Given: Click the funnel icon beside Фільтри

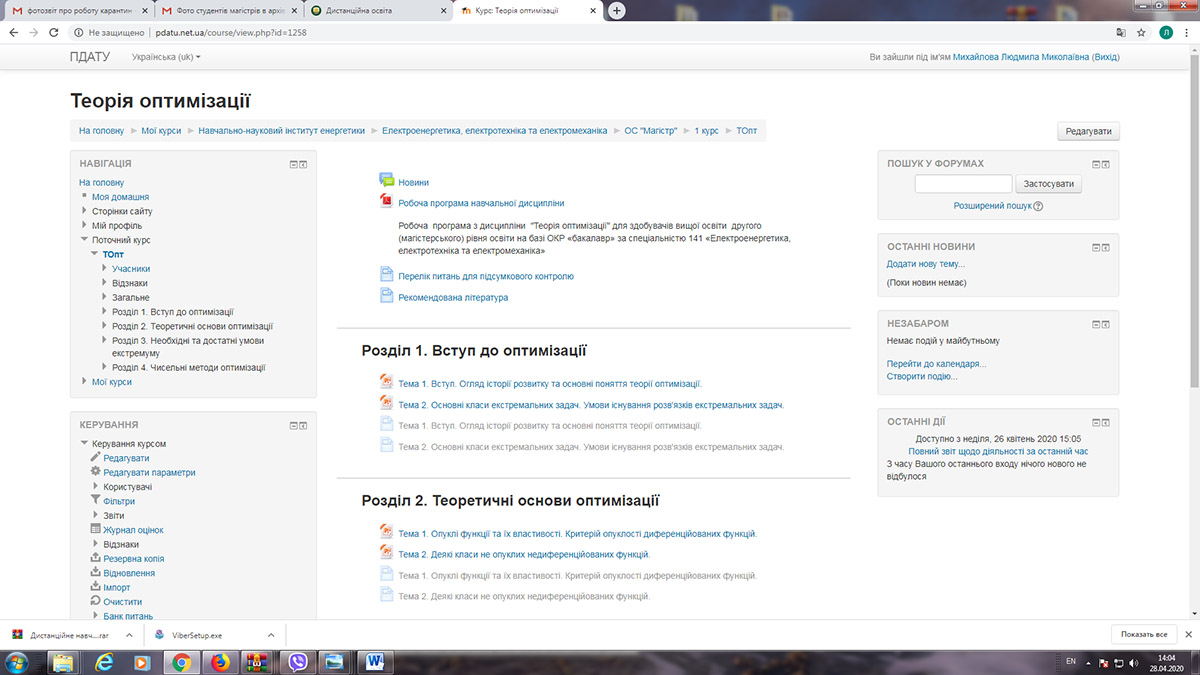Looking at the screenshot, I should 96,500.
